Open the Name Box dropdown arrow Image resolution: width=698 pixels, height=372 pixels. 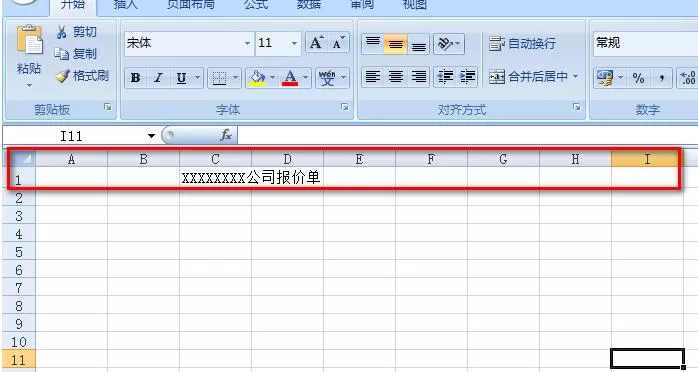151,136
